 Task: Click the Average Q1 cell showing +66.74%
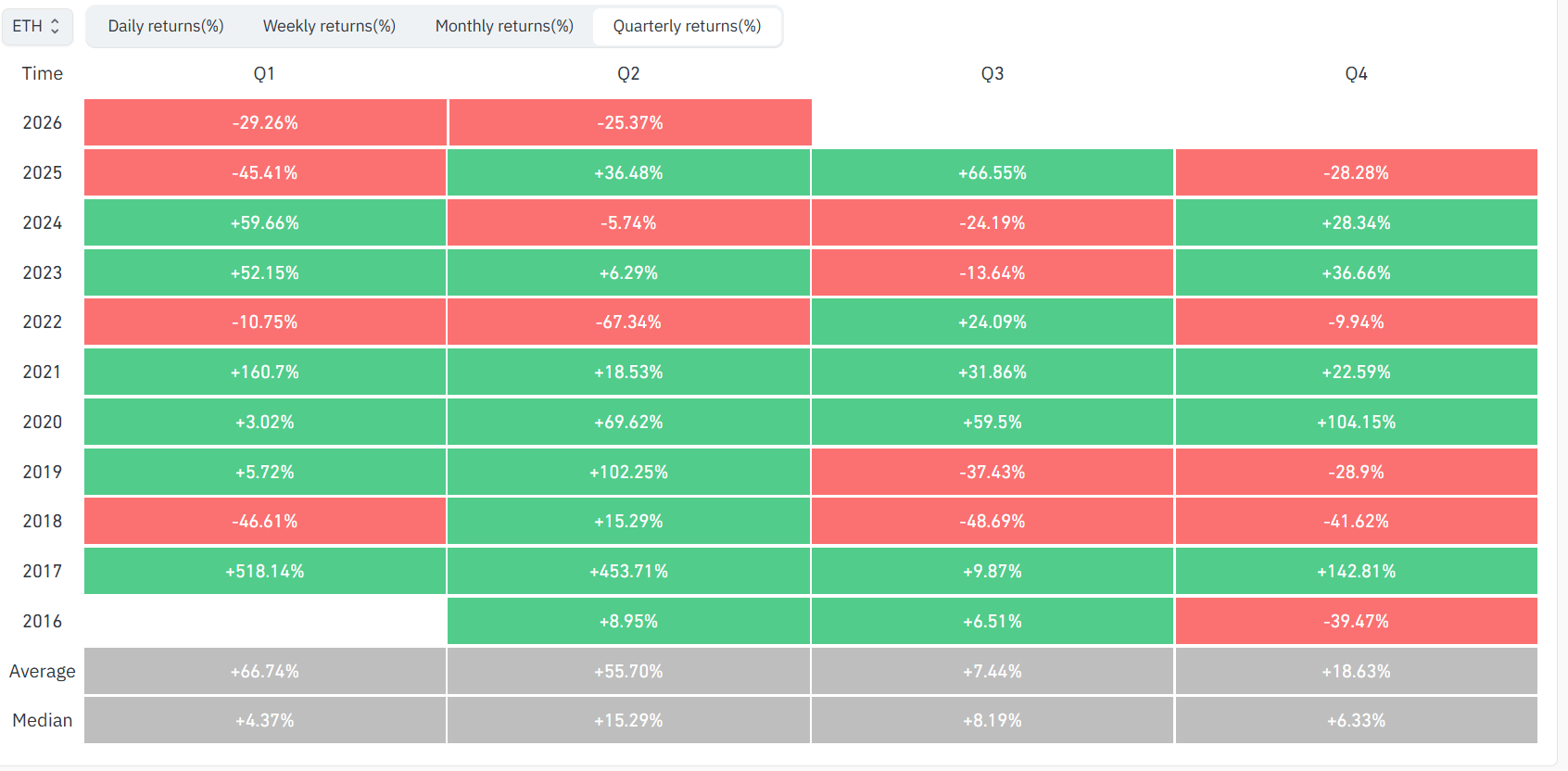(x=265, y=671)
